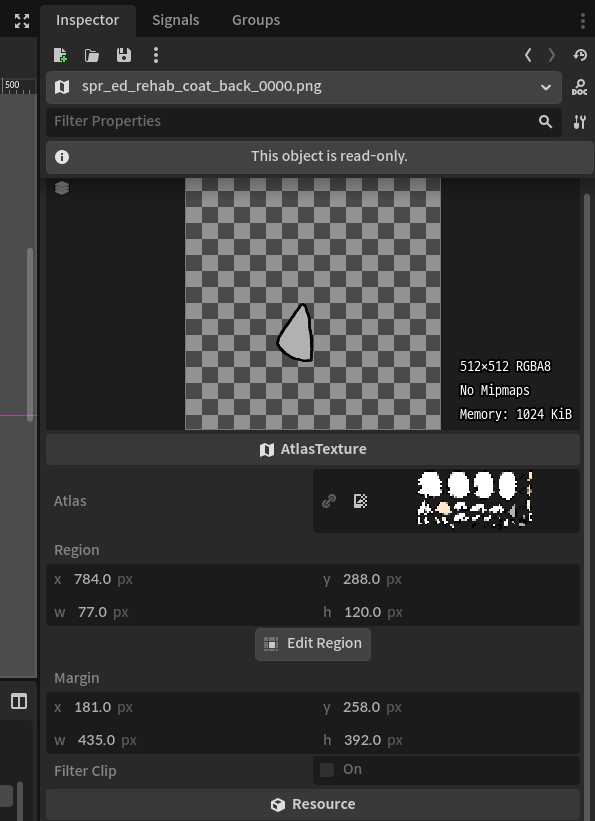
Task: Go to next edited object
Action: (552, 55)
